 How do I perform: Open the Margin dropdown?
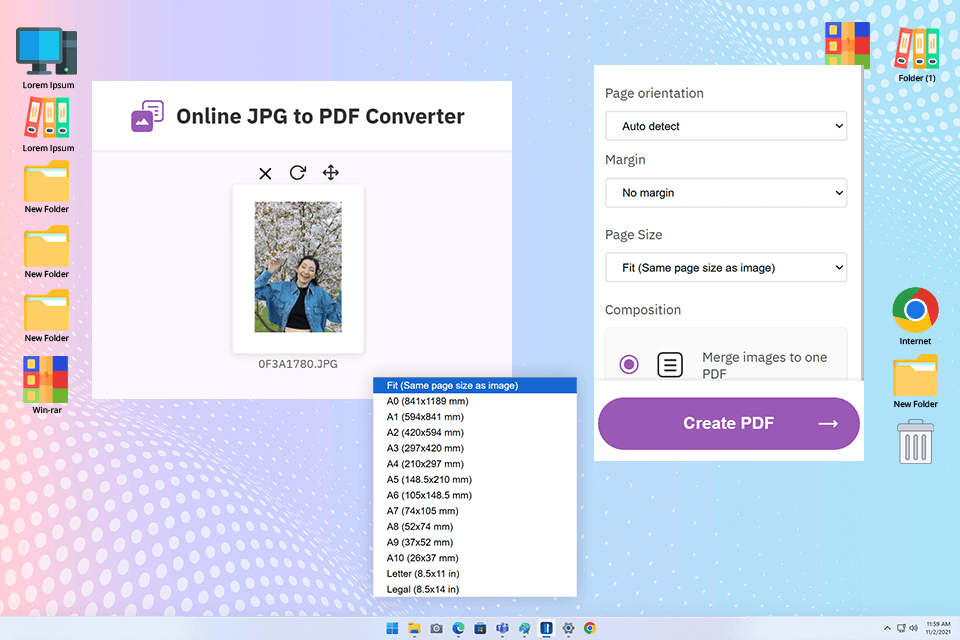726,193
